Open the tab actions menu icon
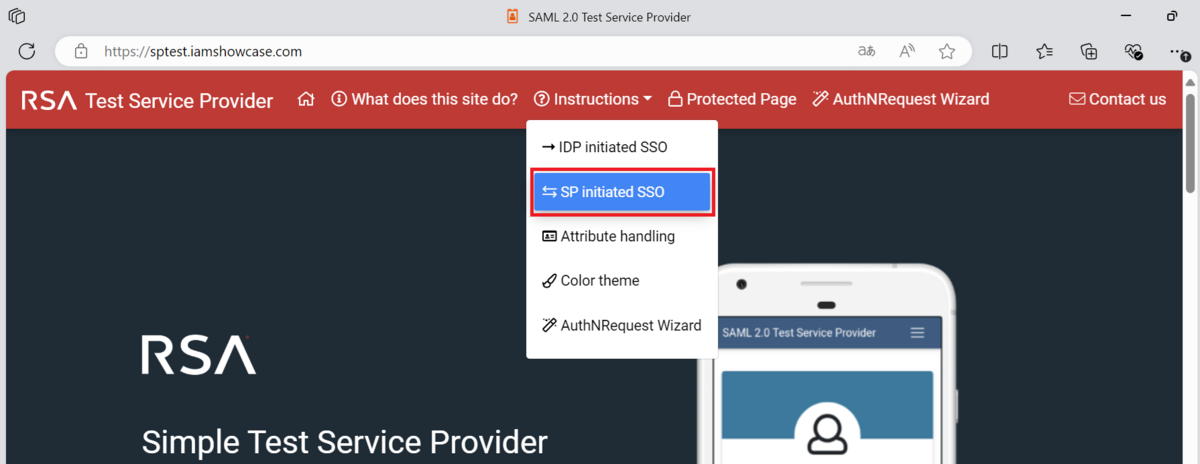This screenshot has width=1200, height=464. tap(17, 17)
